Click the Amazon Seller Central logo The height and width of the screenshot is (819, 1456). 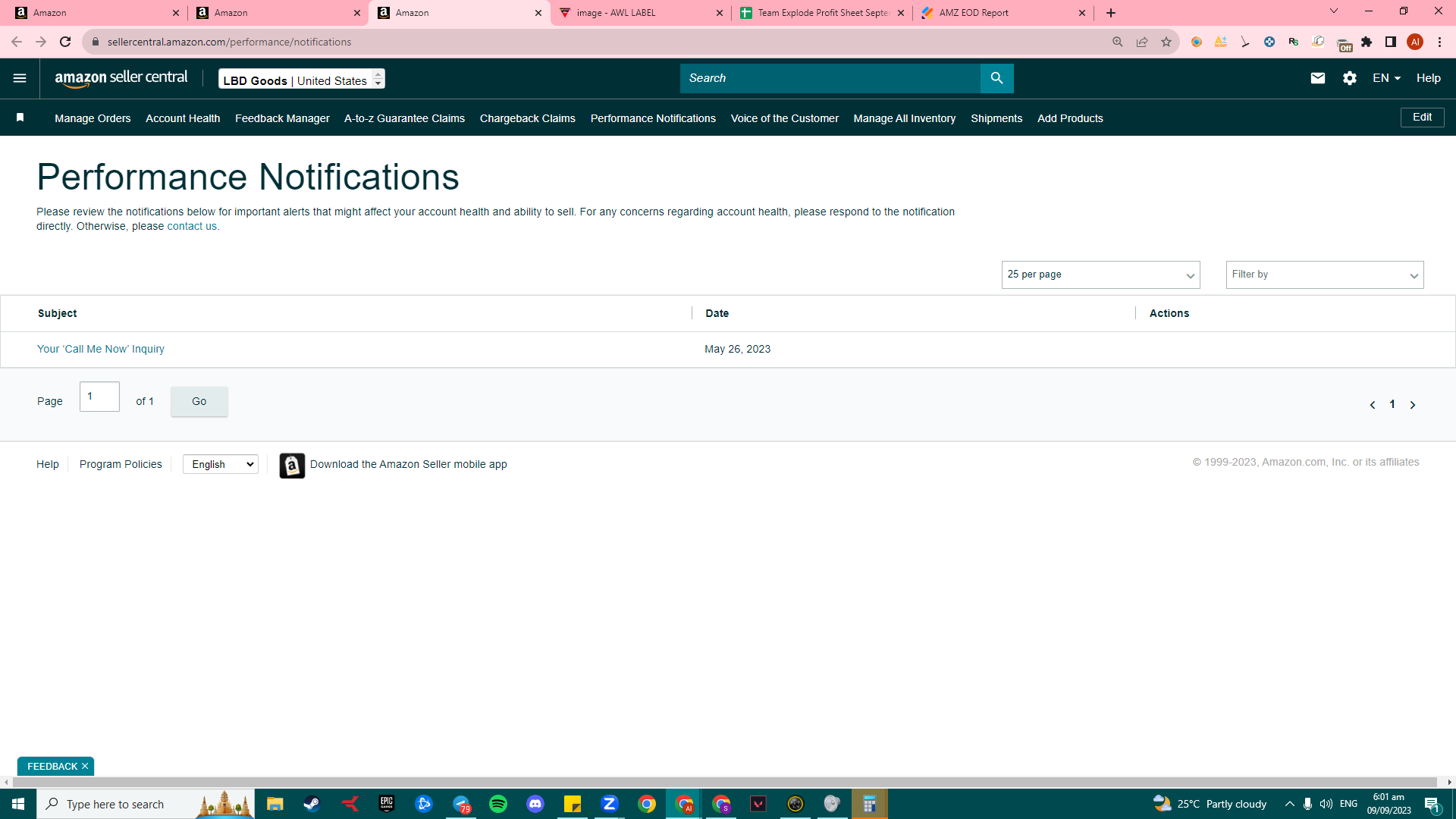click(x=121, y=78)
